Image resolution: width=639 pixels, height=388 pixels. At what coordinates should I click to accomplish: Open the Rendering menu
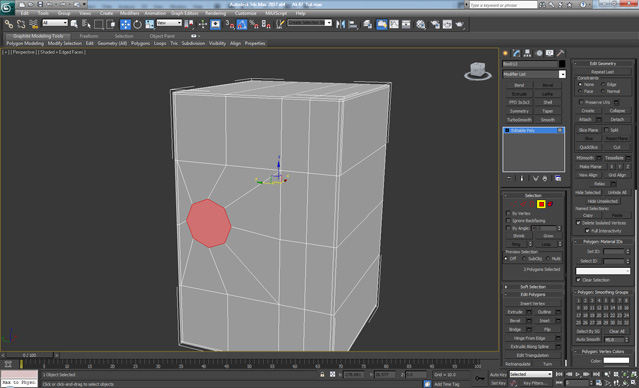coord(216,13)
